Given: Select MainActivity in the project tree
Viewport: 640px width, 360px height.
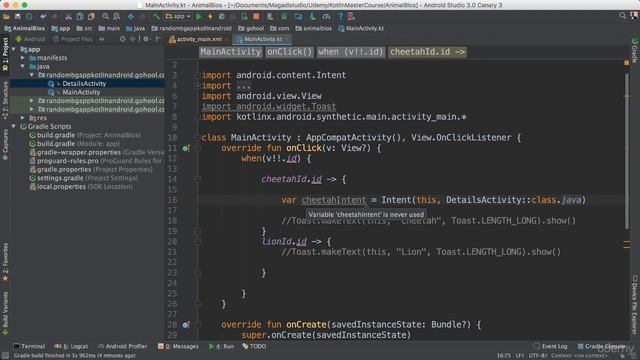Looking at the screenshot, I should click(81, 92).
